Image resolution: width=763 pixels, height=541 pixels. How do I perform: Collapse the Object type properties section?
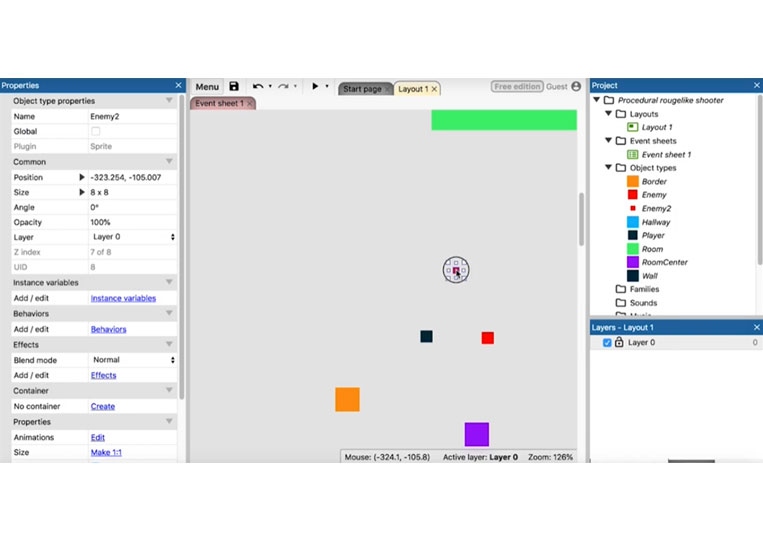[x=169, y=101]
